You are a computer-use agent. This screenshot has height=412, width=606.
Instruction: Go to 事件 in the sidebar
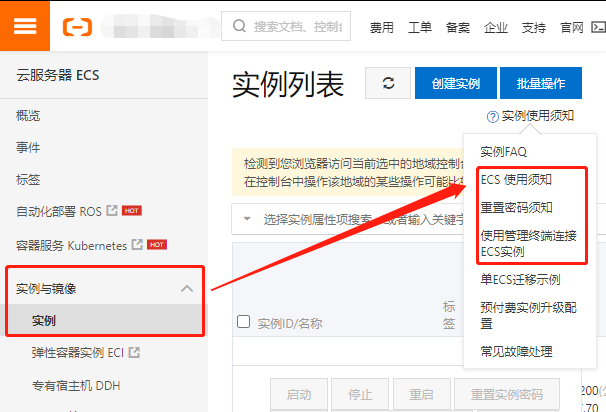28,147
